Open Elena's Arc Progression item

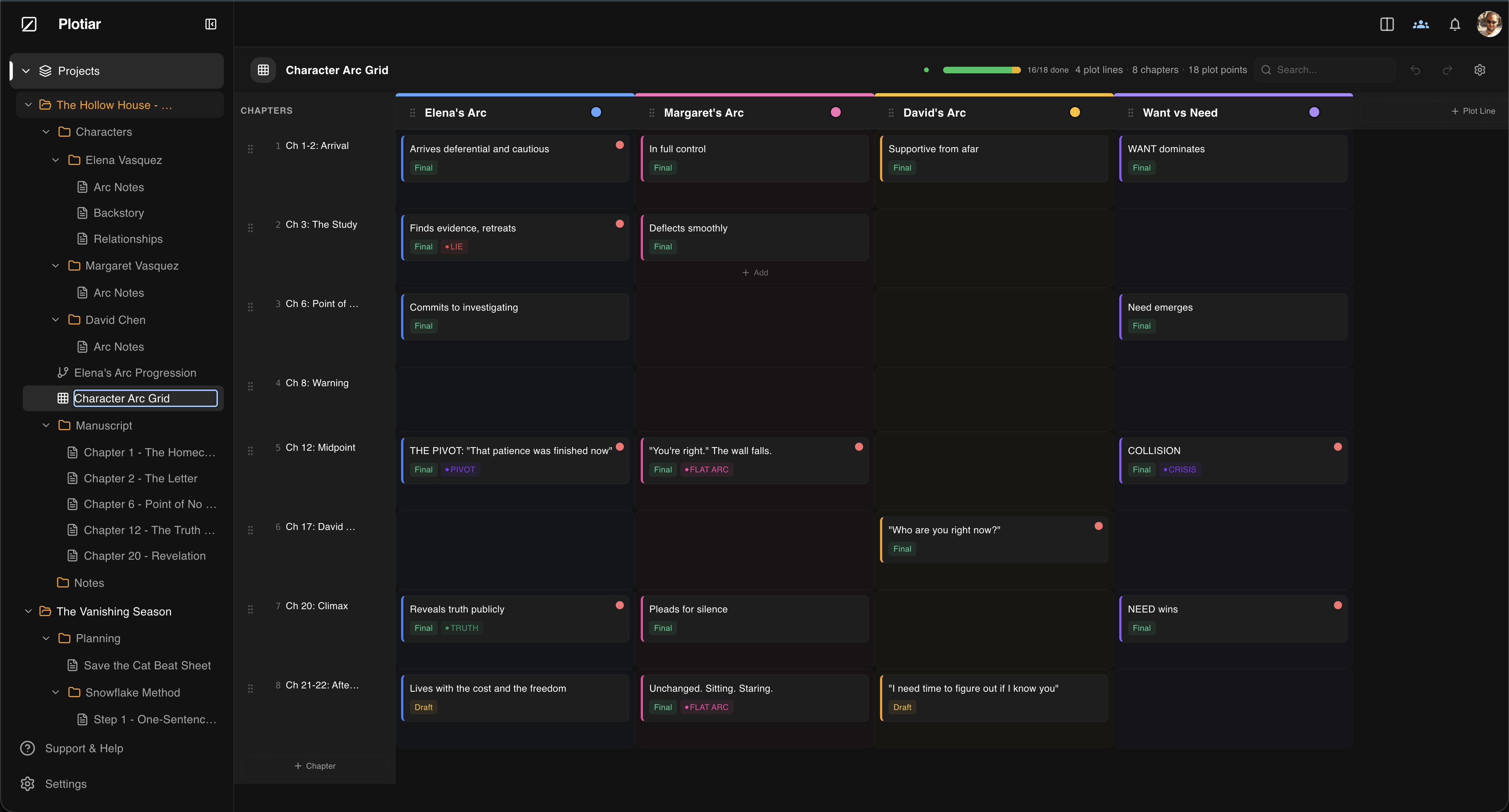click(135, 373)
